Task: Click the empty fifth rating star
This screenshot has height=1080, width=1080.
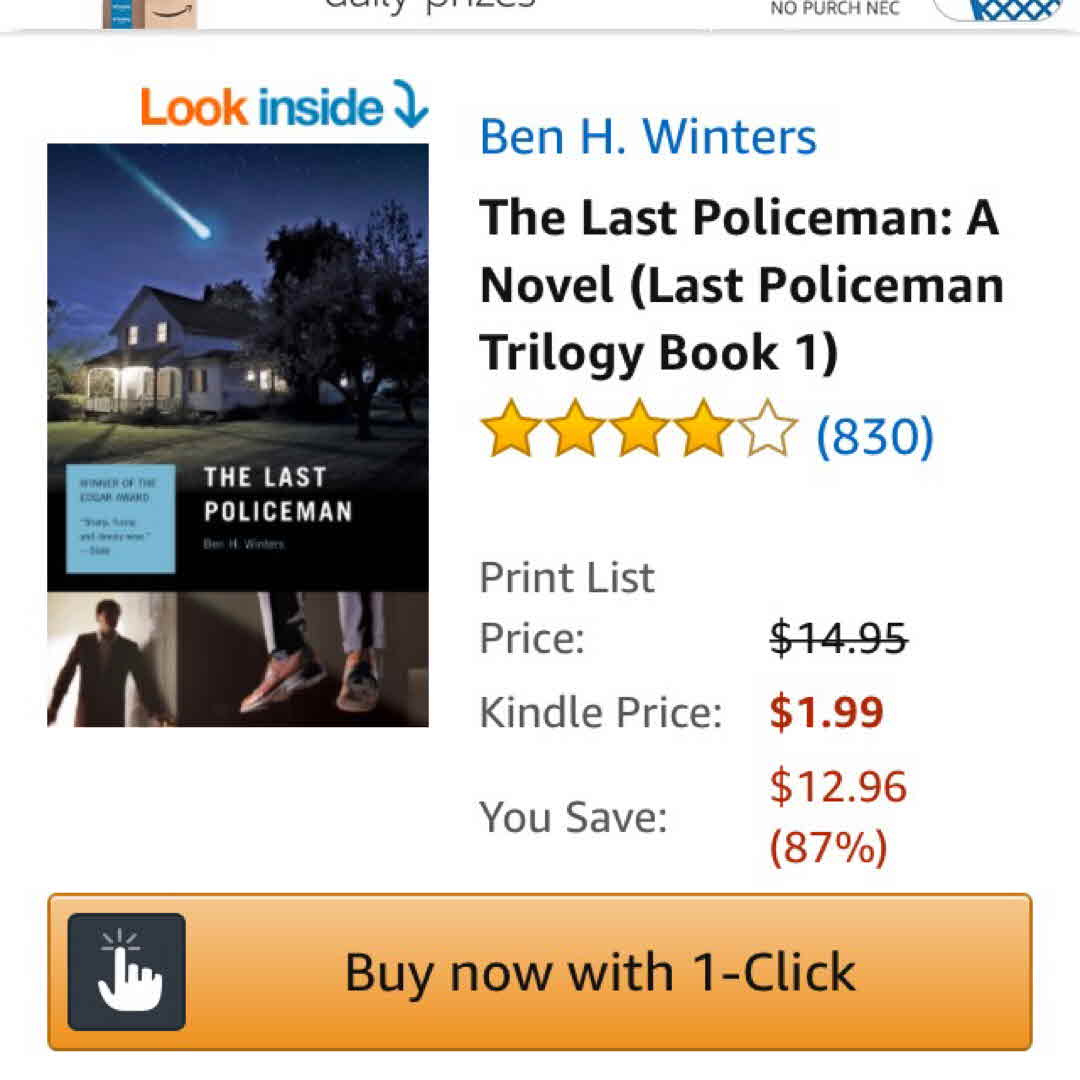Action: pyautogui.click(x=767, y=429)
